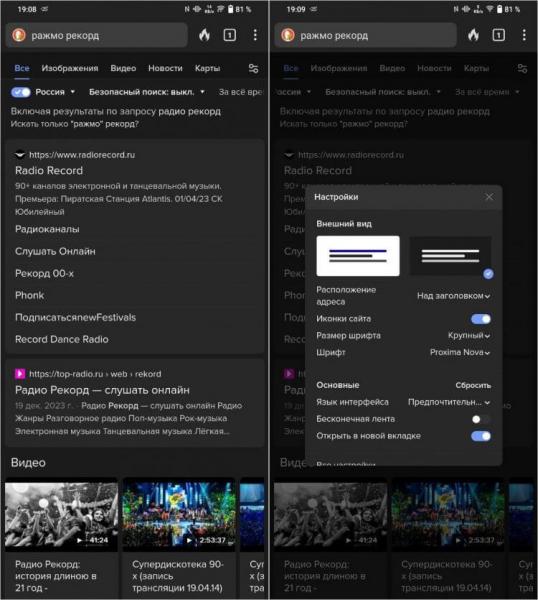Open https://www.radiorecord.ru URL in left screenshot
Screen dimensions: 538x600
pyautogui.click(x=82, y=155)
